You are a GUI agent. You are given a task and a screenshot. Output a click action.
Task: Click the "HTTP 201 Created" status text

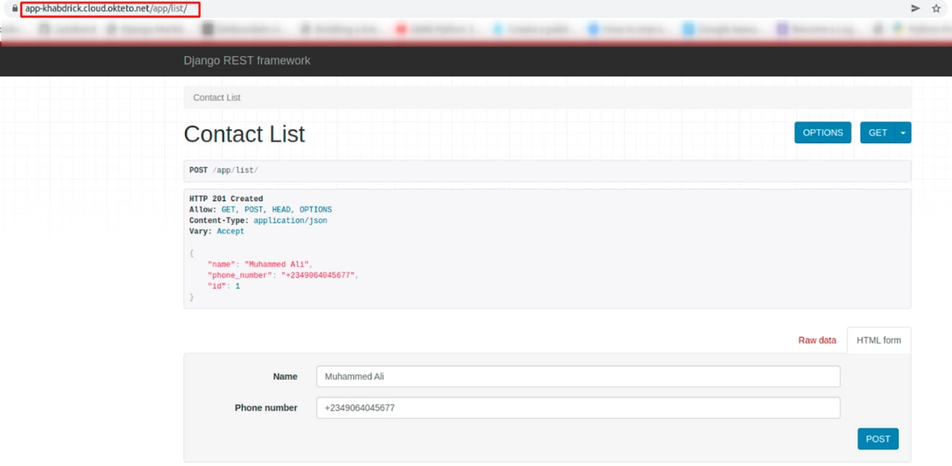226,198
